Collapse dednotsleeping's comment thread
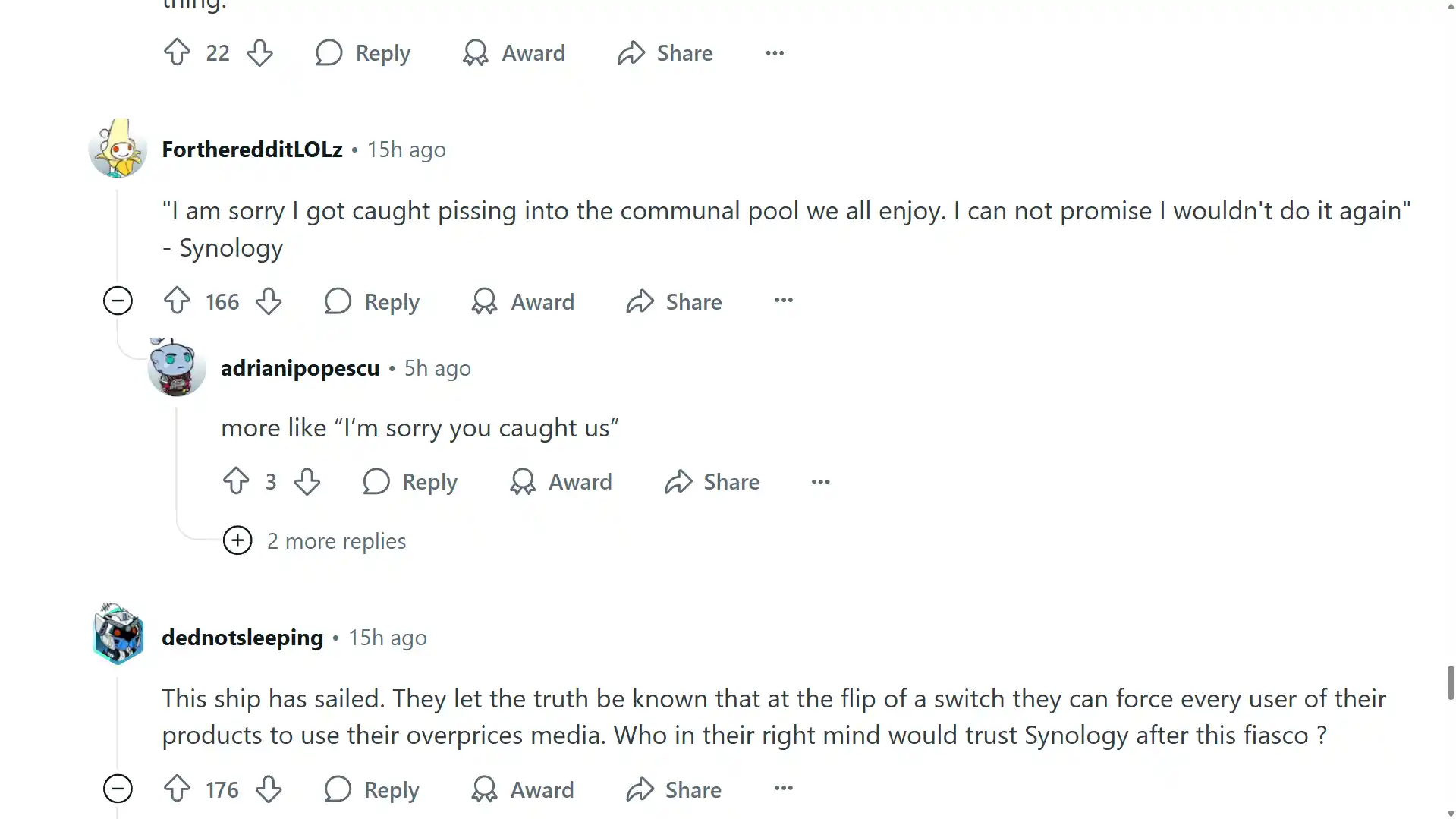Image resolution: width=1456 pixels, height=819 pixels. [118, 789]
